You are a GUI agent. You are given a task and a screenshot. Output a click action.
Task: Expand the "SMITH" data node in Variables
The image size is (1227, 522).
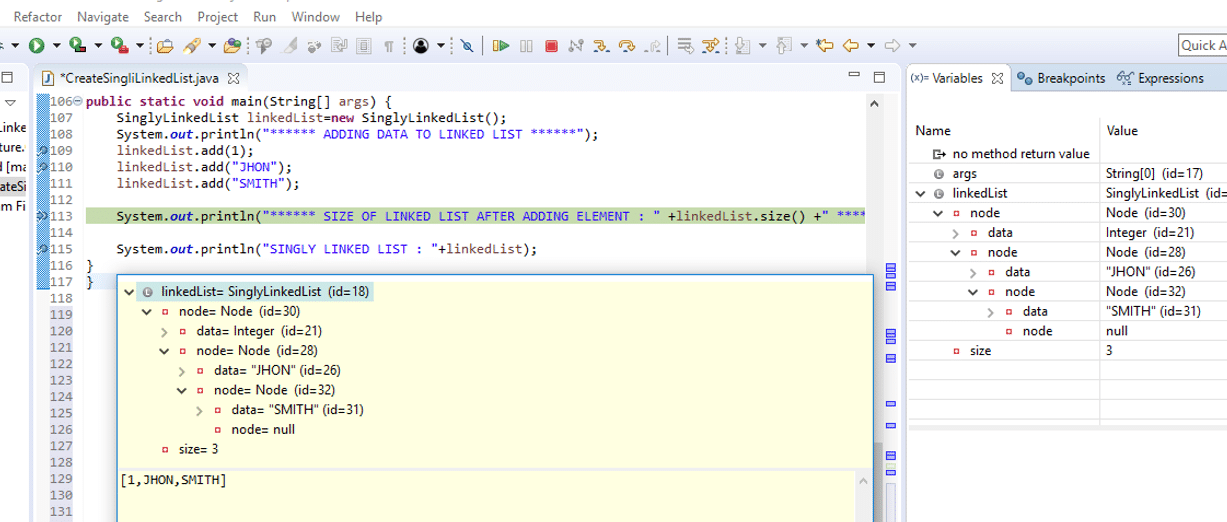pyautogui.click(x=991, y=312)
